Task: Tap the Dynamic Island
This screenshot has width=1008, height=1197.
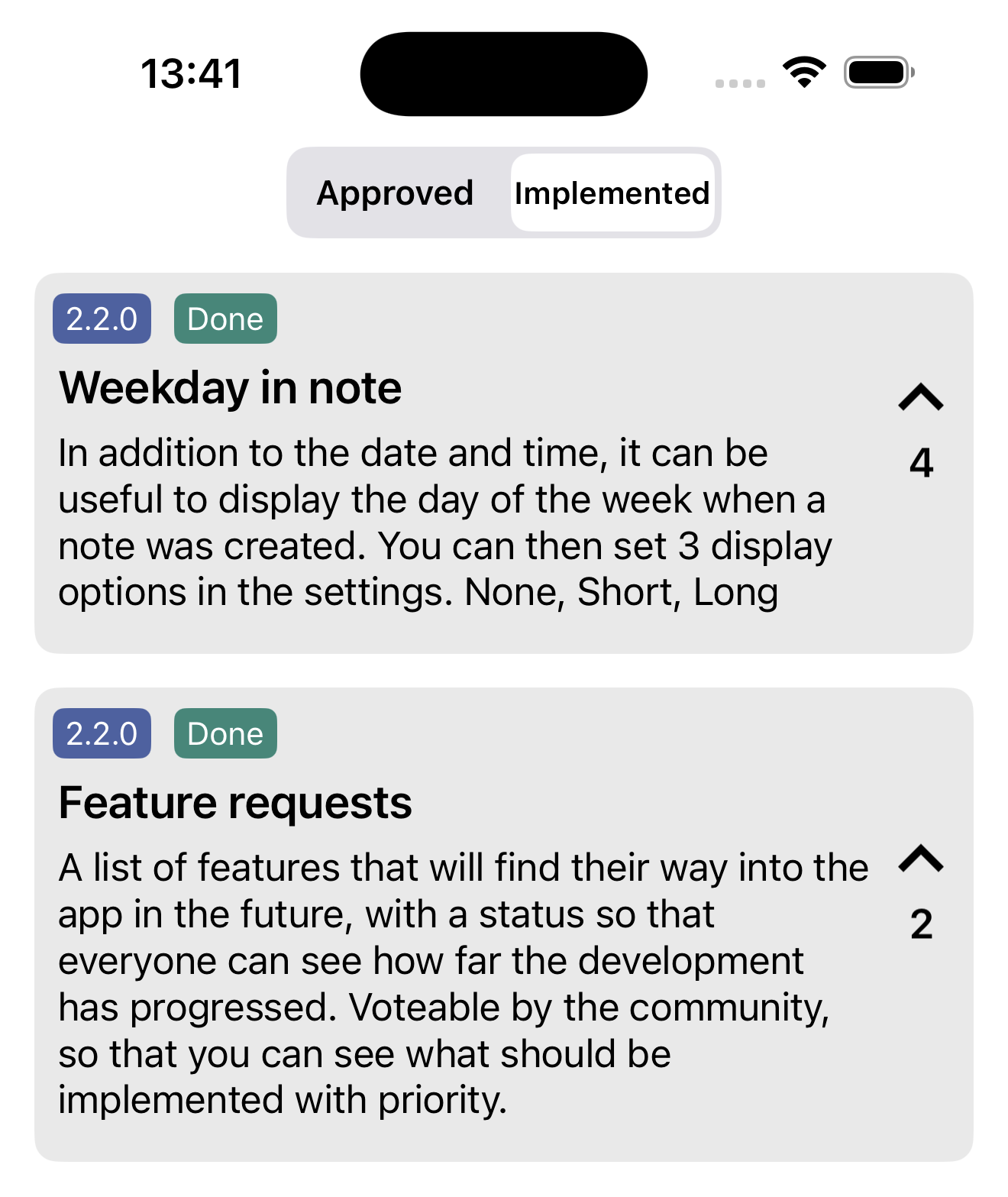Action: click(x=503, y=74)
